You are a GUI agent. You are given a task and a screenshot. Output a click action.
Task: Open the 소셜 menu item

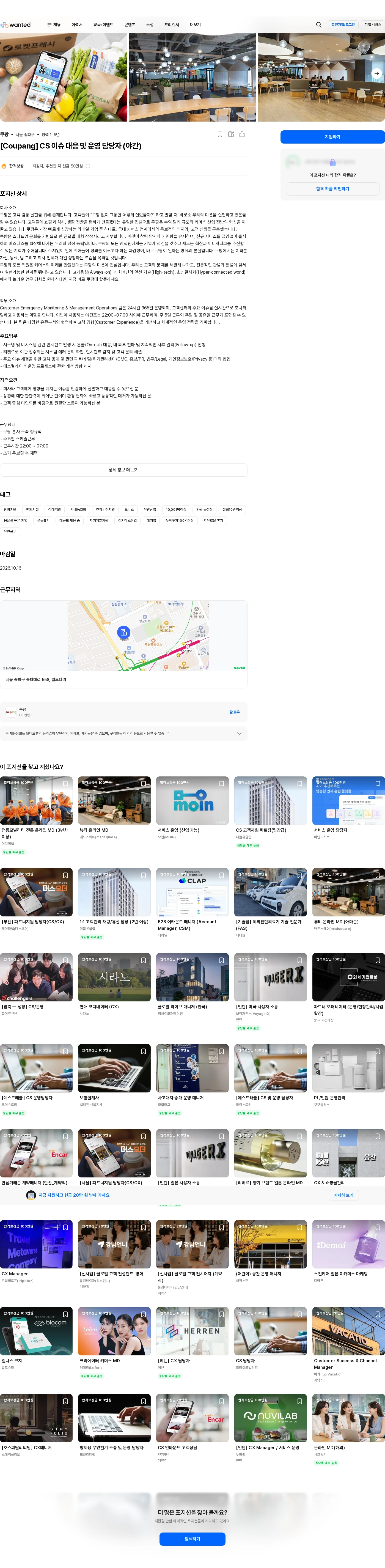[150, 25]
